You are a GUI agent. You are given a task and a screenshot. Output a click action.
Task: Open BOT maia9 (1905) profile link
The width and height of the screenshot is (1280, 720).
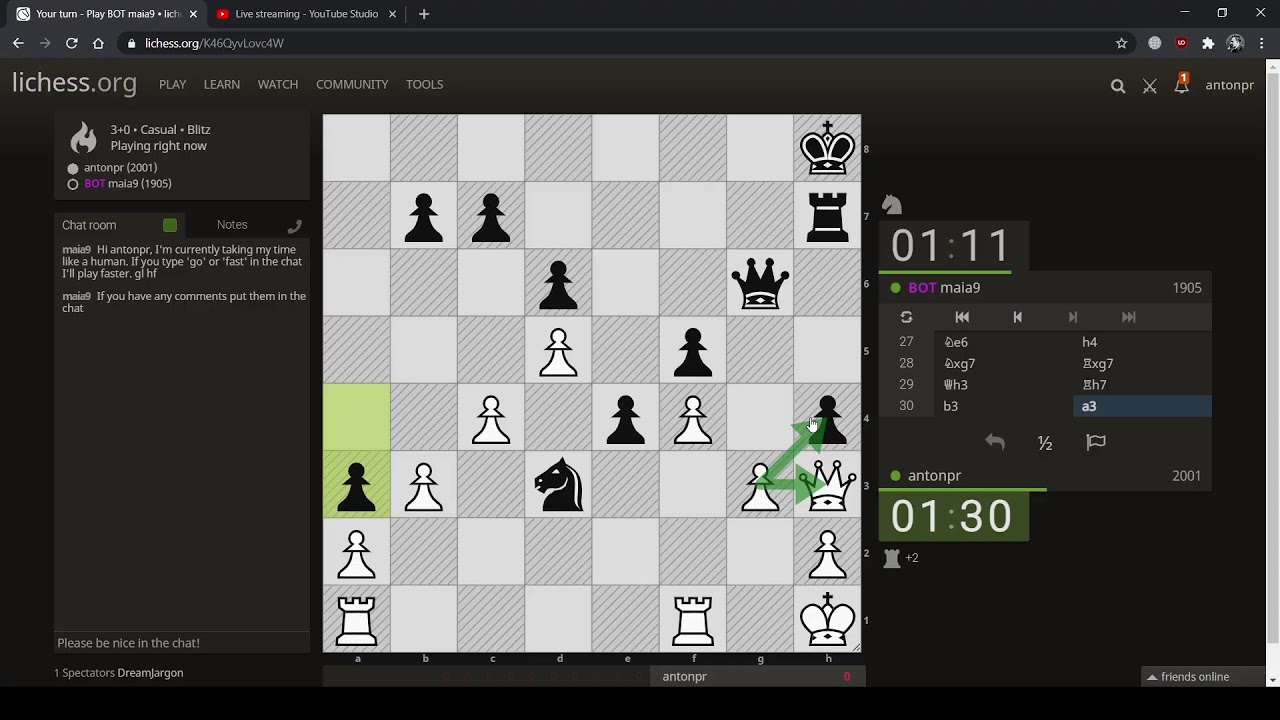pos(128,184)
